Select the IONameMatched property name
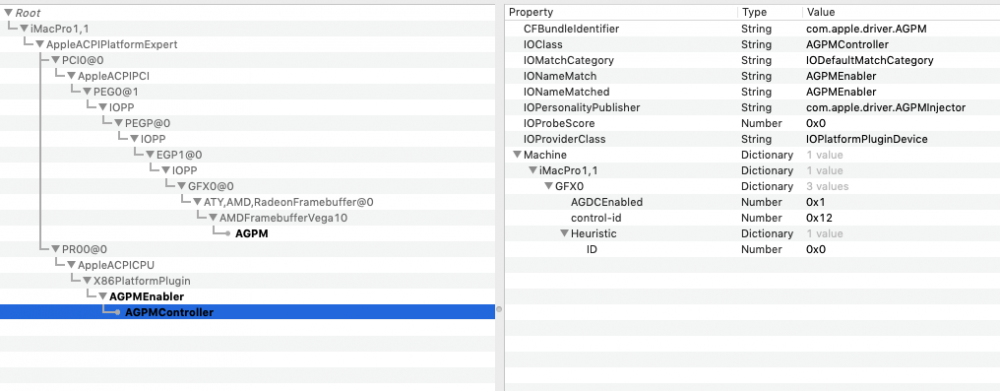 566,92
